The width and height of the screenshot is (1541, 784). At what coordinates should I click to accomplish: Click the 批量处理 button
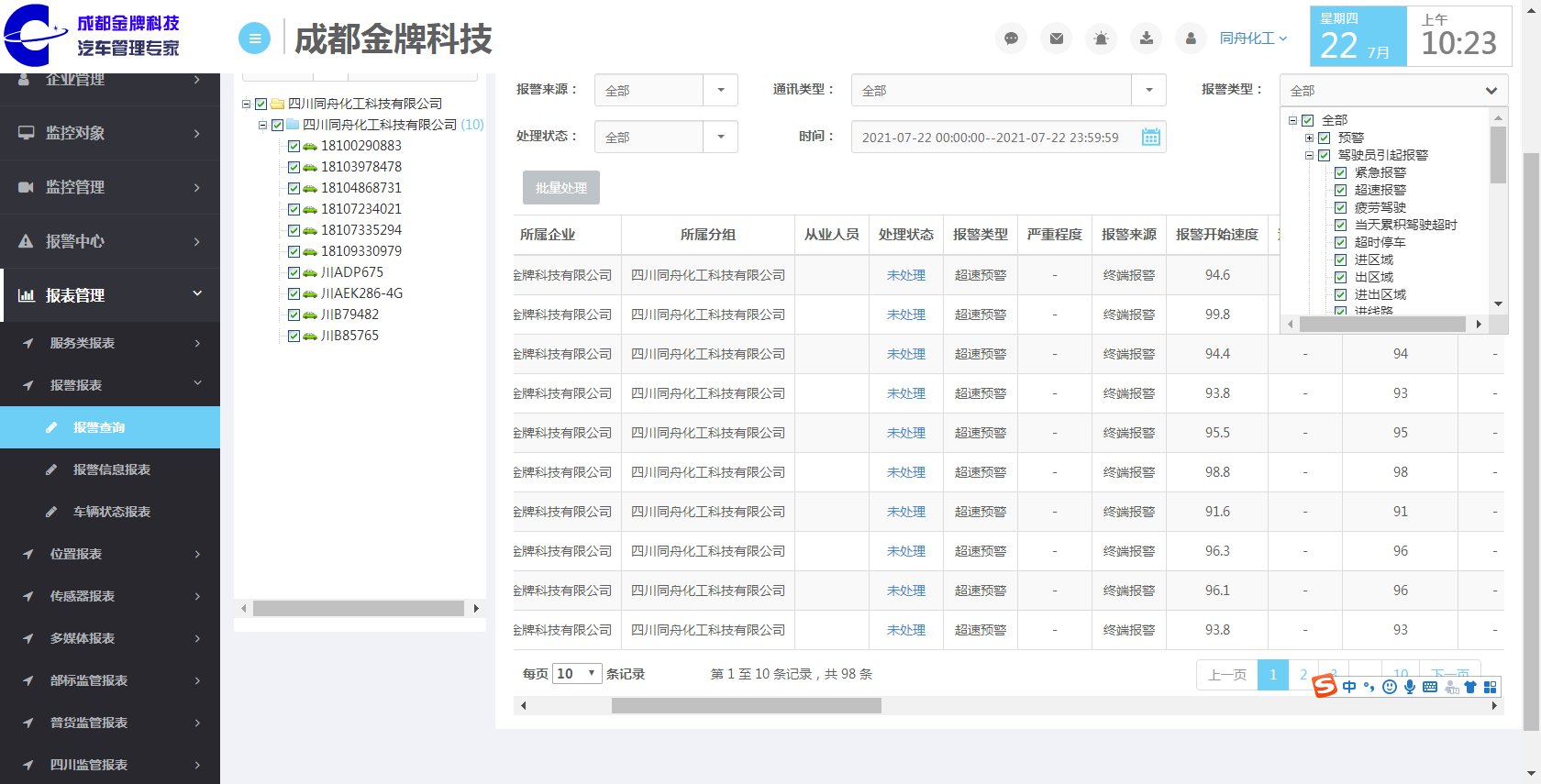[560, 188]
